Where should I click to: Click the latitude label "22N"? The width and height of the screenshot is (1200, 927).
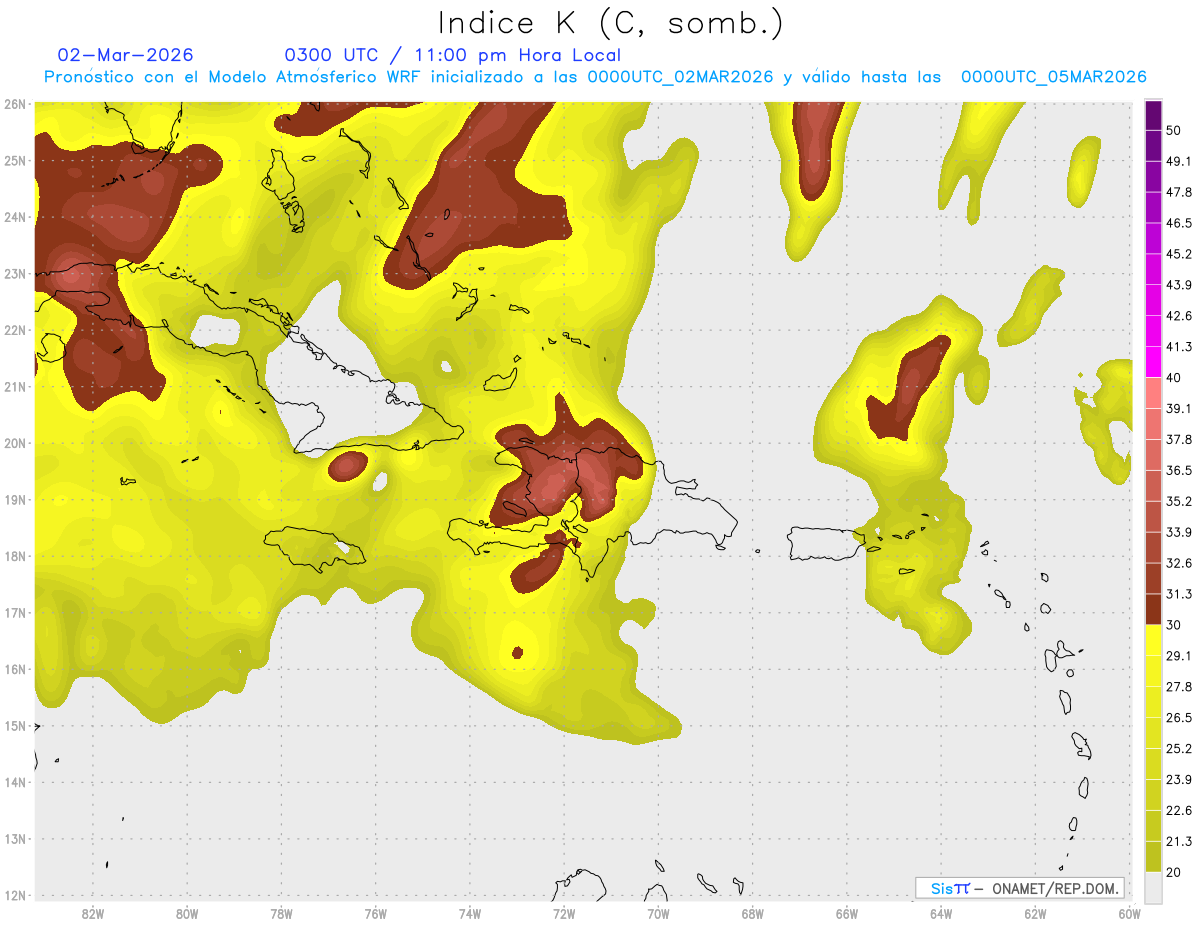[x=14, y=330]
